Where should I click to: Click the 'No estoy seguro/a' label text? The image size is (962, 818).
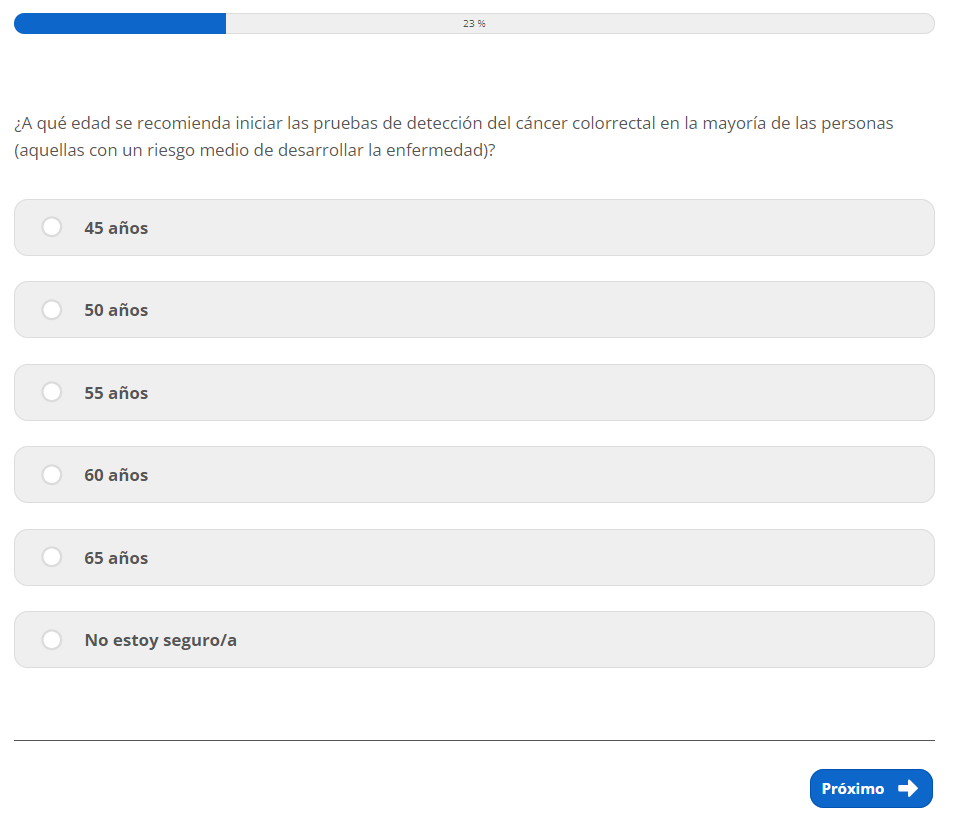pyautogui.click(x=160, y=640)
